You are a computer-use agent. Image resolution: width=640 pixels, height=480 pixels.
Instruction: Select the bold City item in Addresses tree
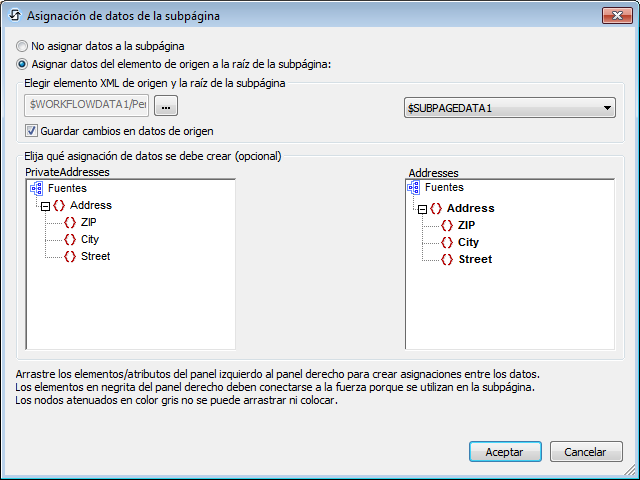pyautogui.click(x=468, y=242)
